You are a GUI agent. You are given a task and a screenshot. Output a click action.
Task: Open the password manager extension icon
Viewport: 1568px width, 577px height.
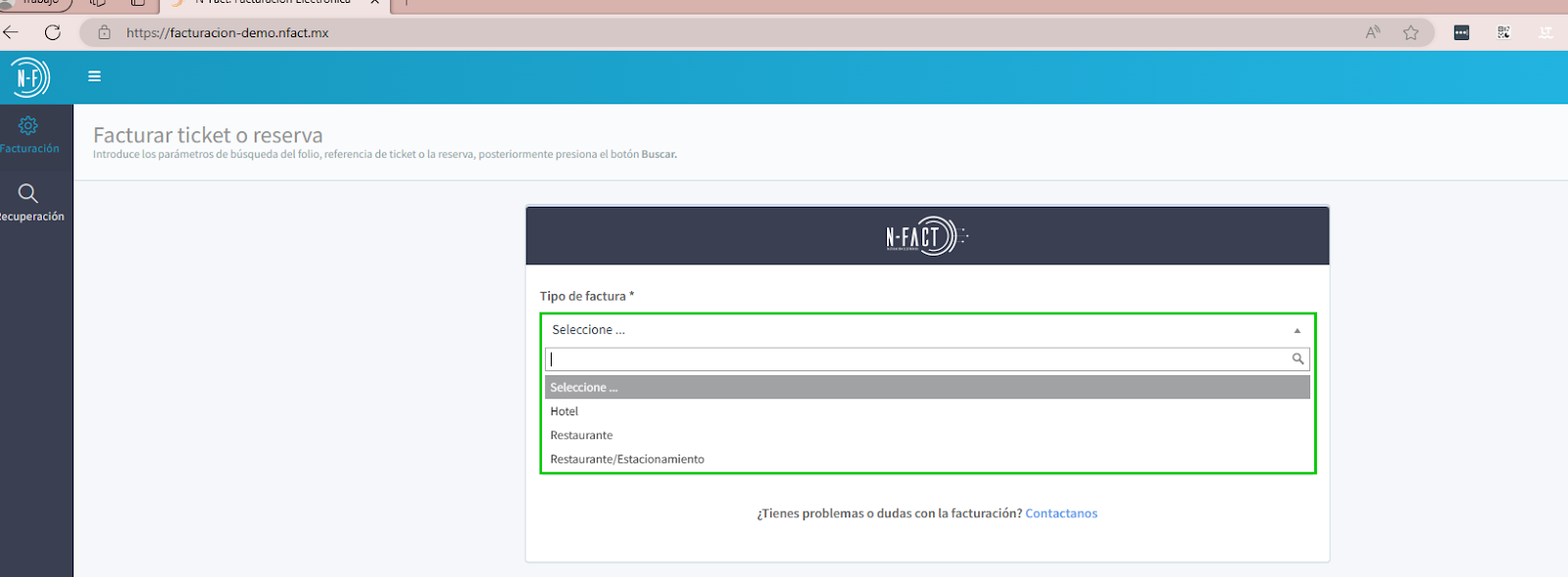click(x=1461, y=32)
